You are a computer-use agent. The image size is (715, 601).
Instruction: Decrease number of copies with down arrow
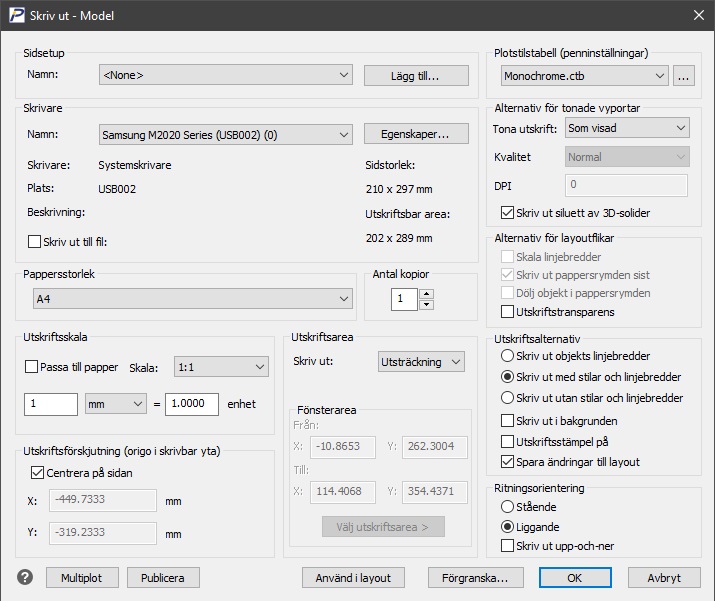[x=426, y=305]
